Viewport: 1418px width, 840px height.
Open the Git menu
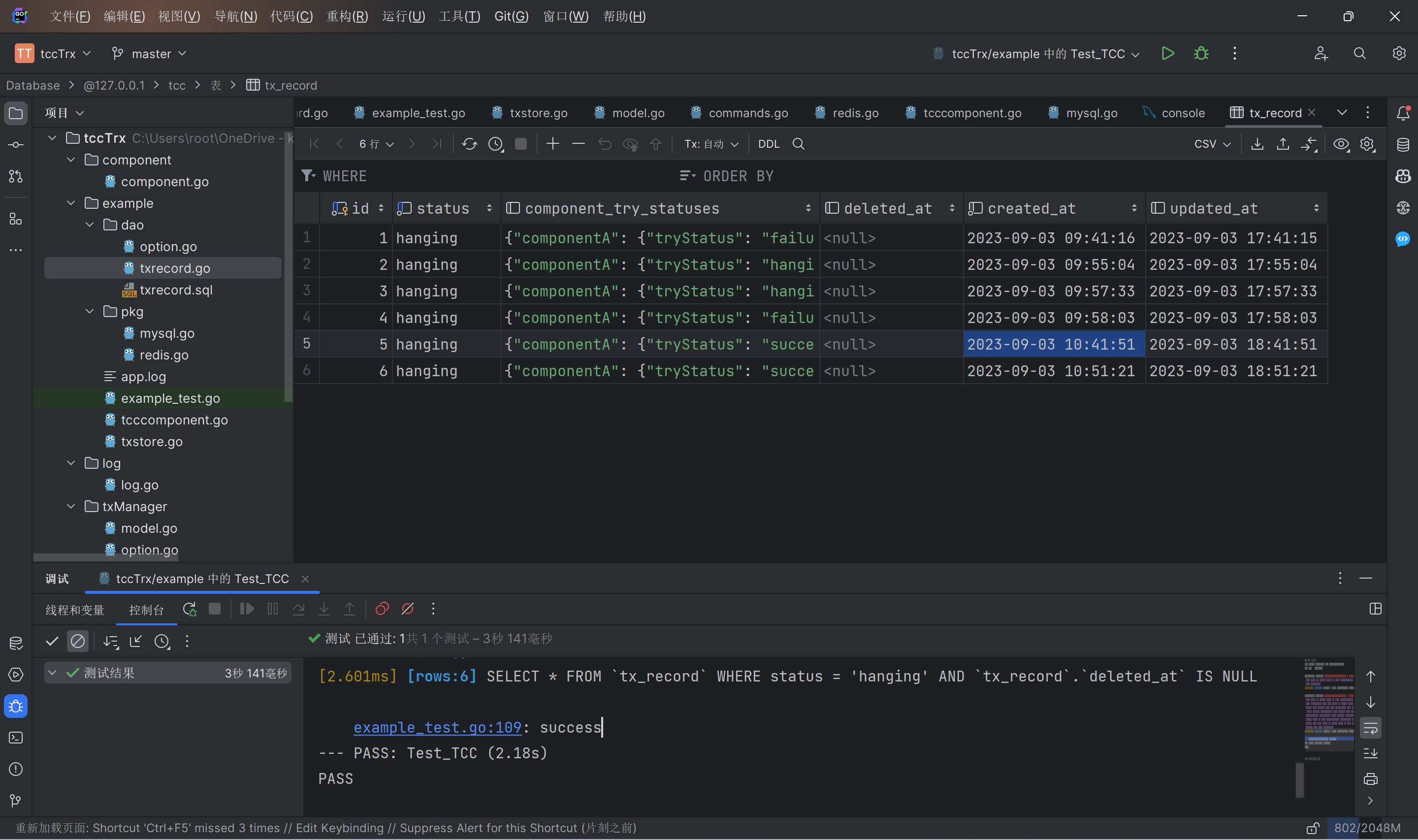(x=511, y=16)
